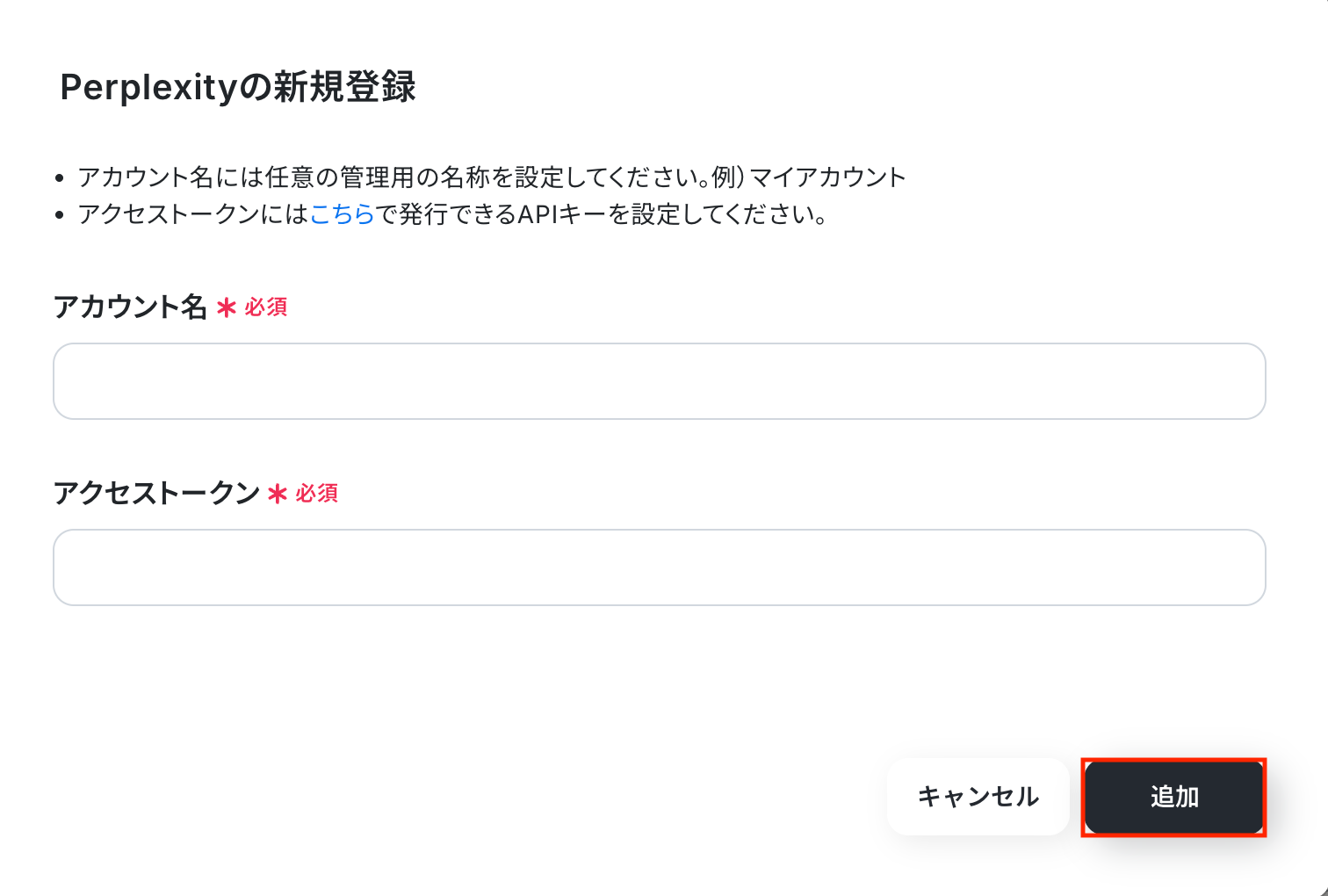Focus the アクセストークン input box
1328x896 pixels.
pos(659,567)
